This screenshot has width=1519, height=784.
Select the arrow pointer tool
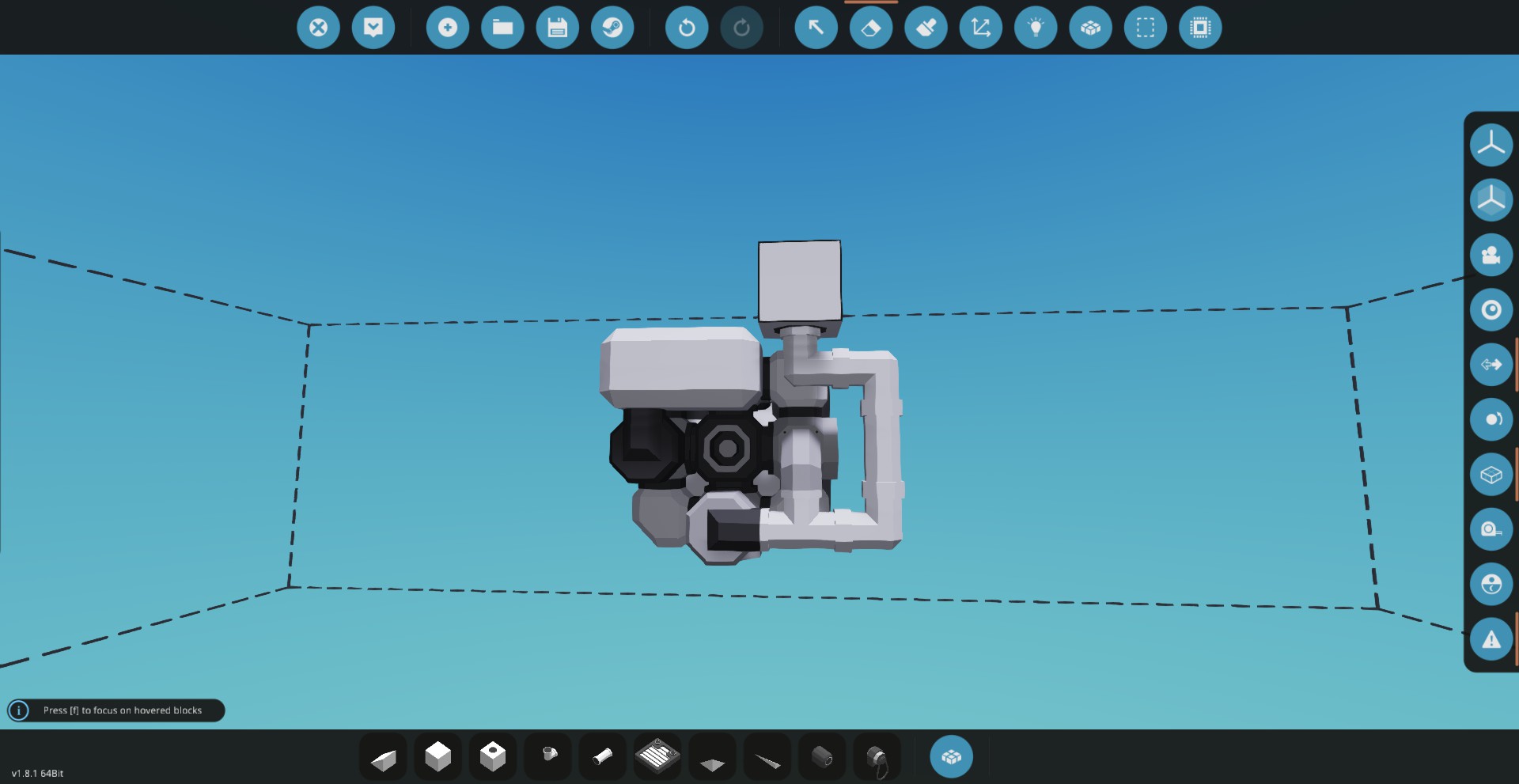[816, 28]
